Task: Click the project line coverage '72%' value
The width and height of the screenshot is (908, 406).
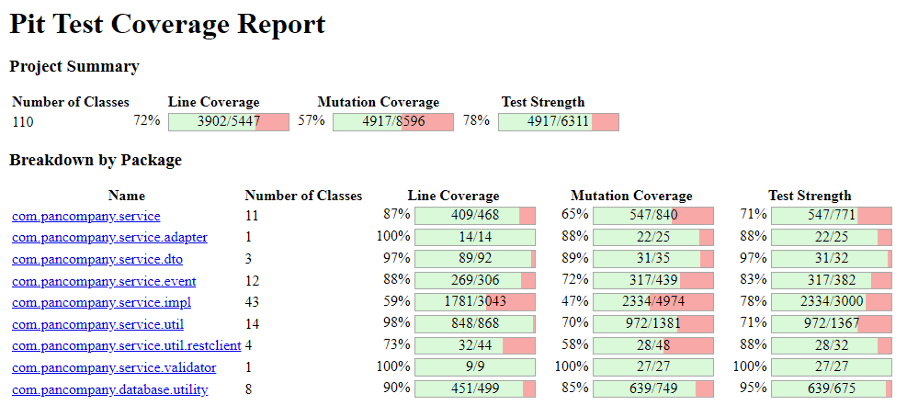Action: point(147,121)
